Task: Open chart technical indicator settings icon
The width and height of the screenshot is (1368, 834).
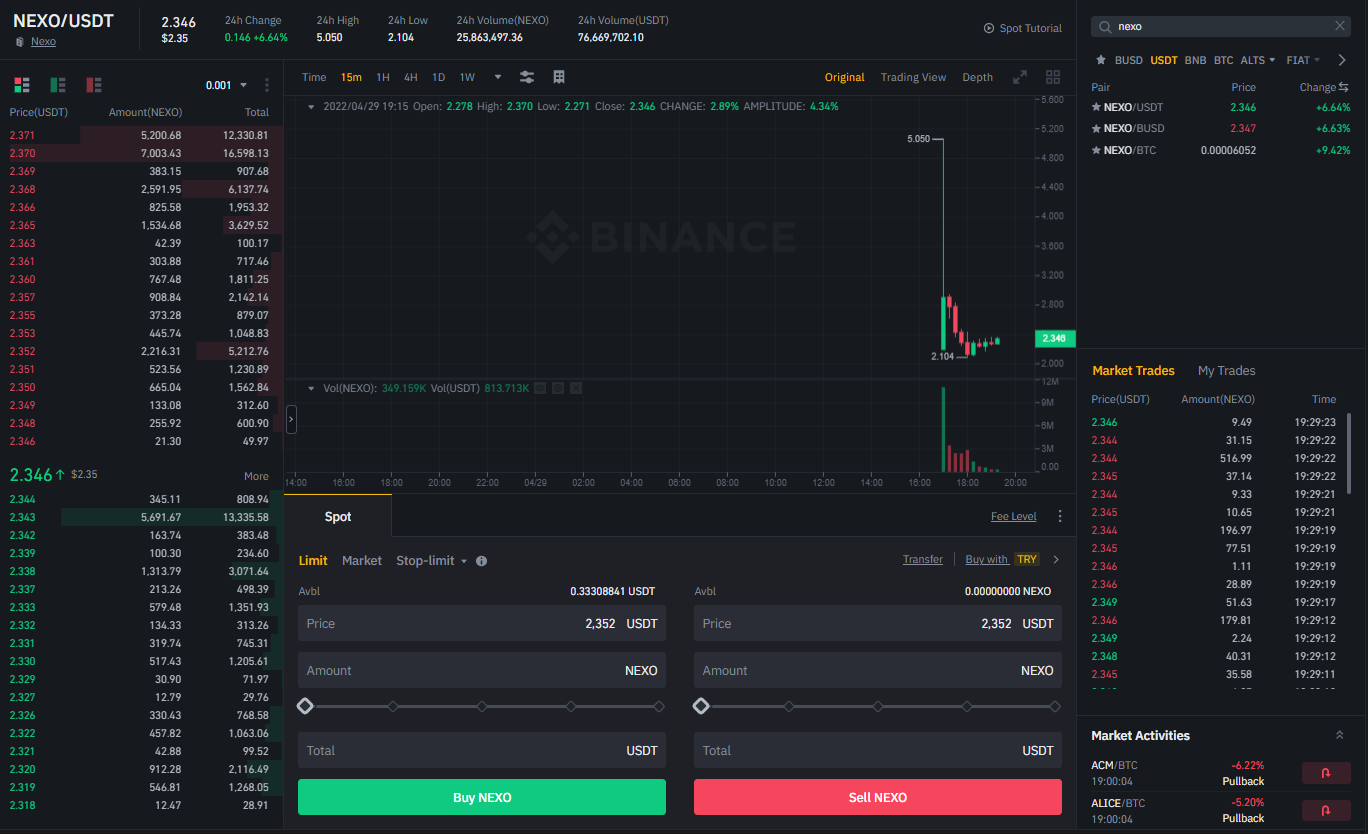Action: [527, 77]
